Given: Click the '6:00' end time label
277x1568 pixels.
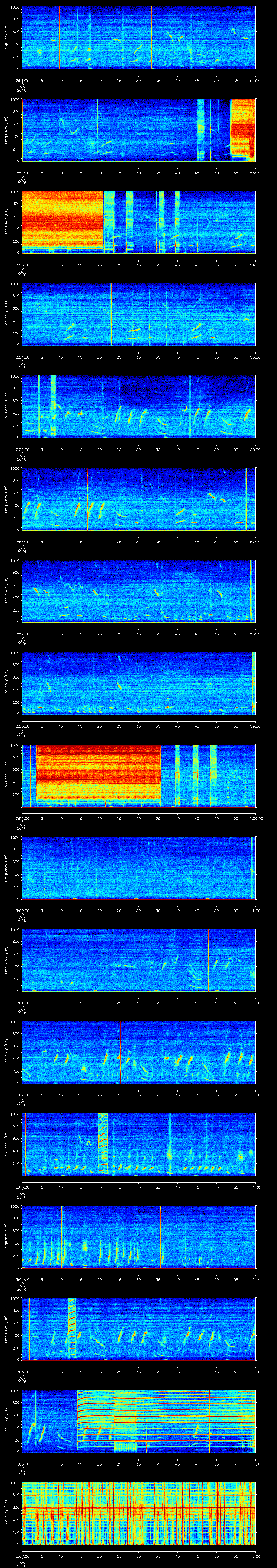Looking at the screenshot, I should [256, 1371].
